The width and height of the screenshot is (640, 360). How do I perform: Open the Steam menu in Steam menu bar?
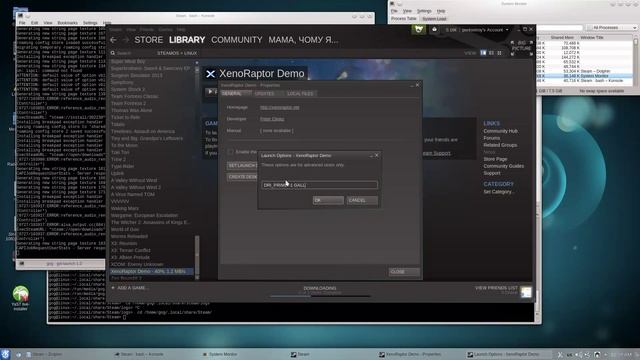(x=116, y=29)
